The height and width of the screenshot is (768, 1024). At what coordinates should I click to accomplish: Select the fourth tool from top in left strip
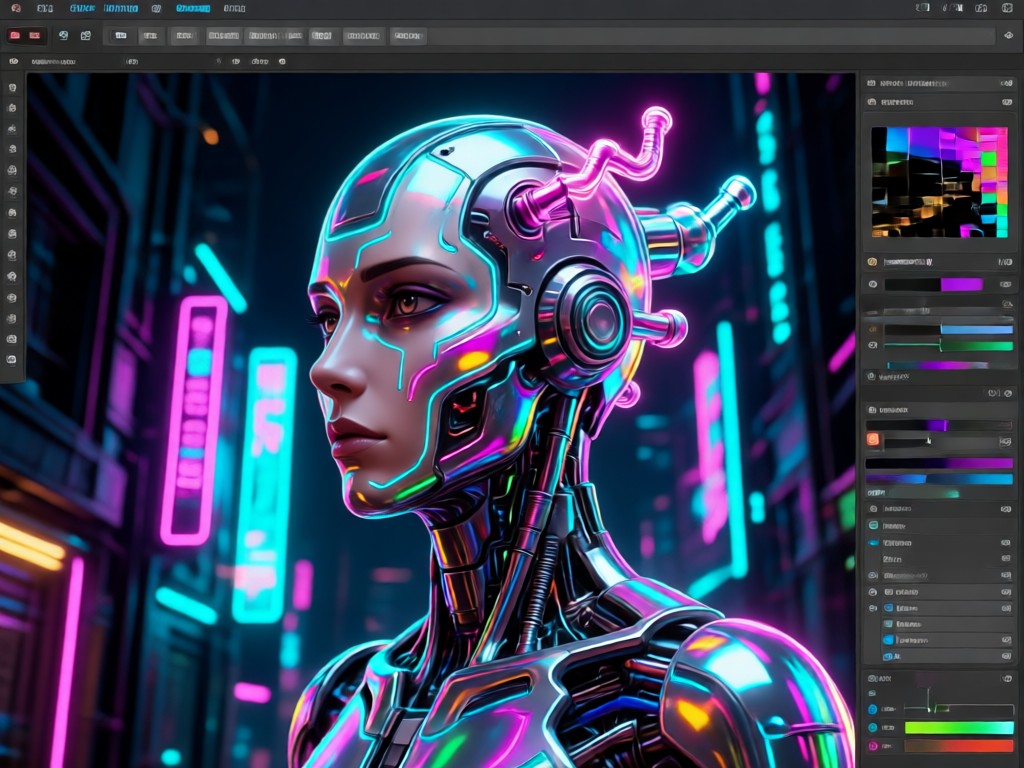[x=12, y=150]
